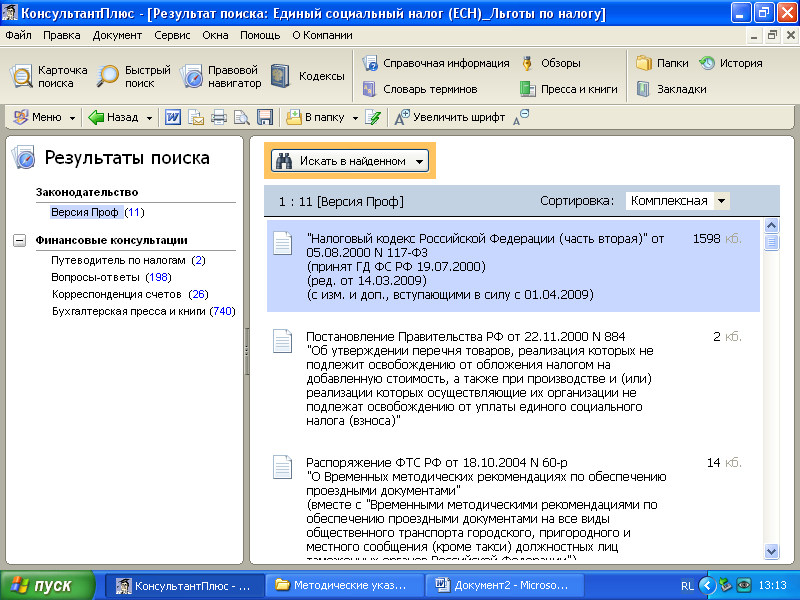Open the Правка menu

[x=62, y=35]
